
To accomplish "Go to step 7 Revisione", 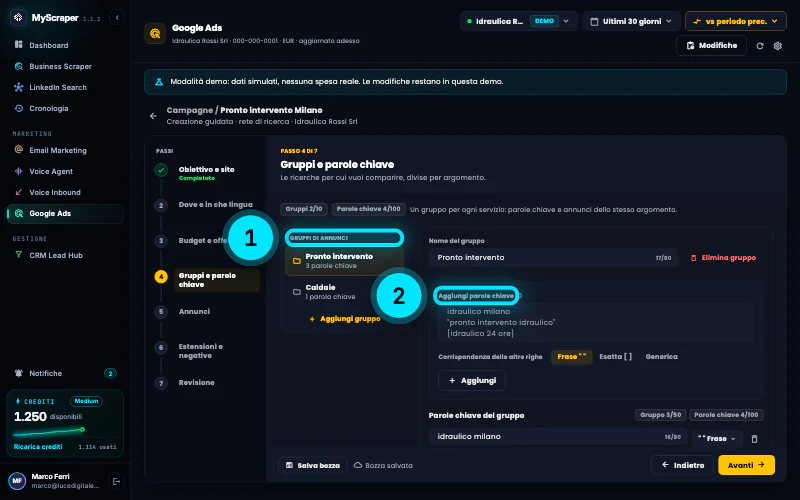I will [196, 382].
